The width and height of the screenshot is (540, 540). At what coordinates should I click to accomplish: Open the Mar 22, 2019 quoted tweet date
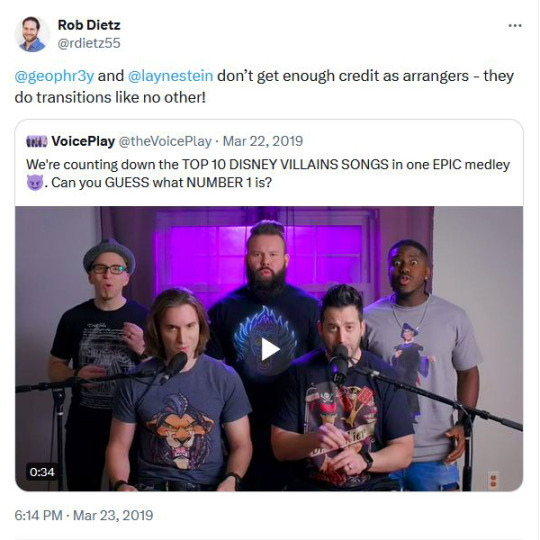pyautogui.click(x=263, y=141)
